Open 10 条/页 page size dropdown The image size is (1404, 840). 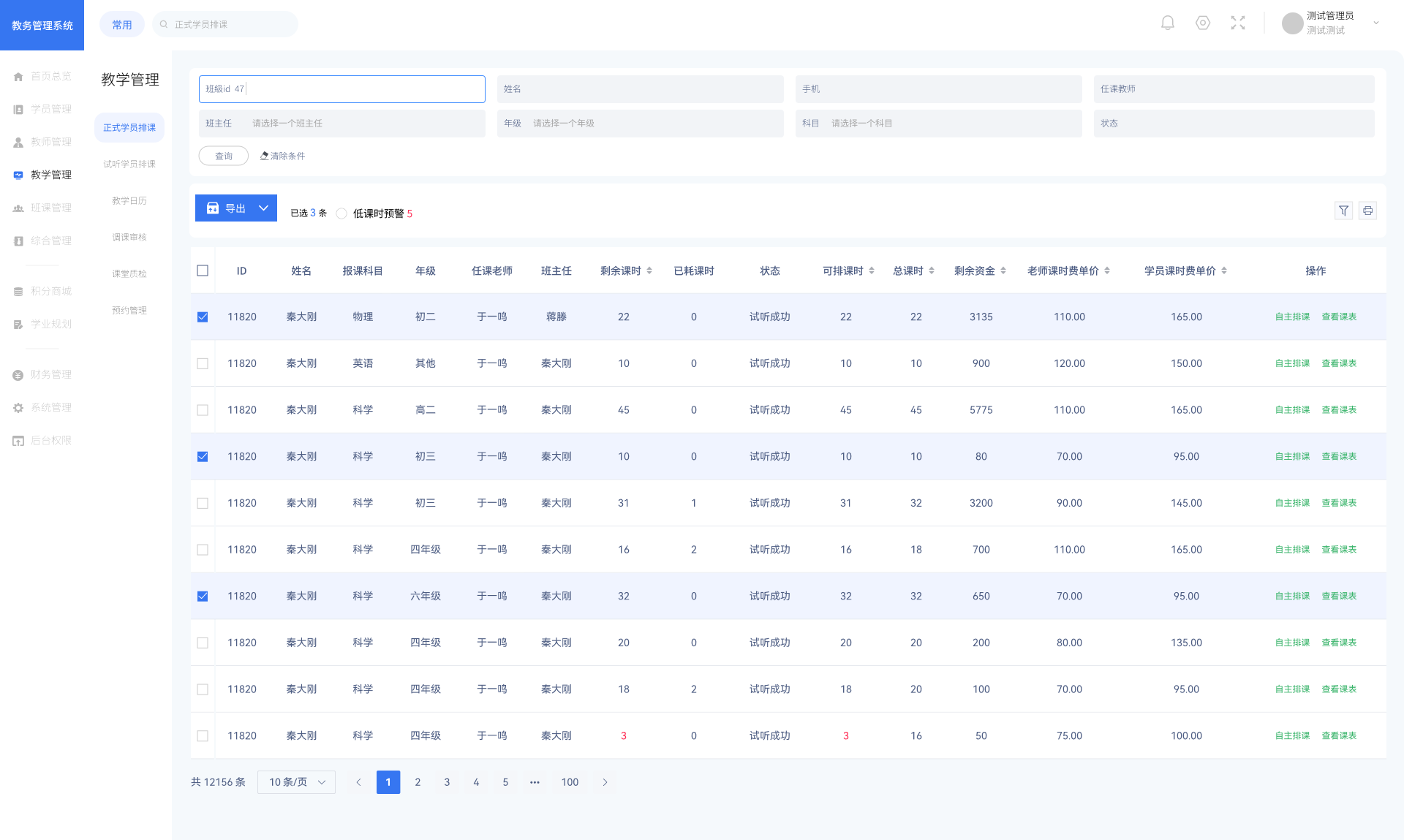pos(296,782)
